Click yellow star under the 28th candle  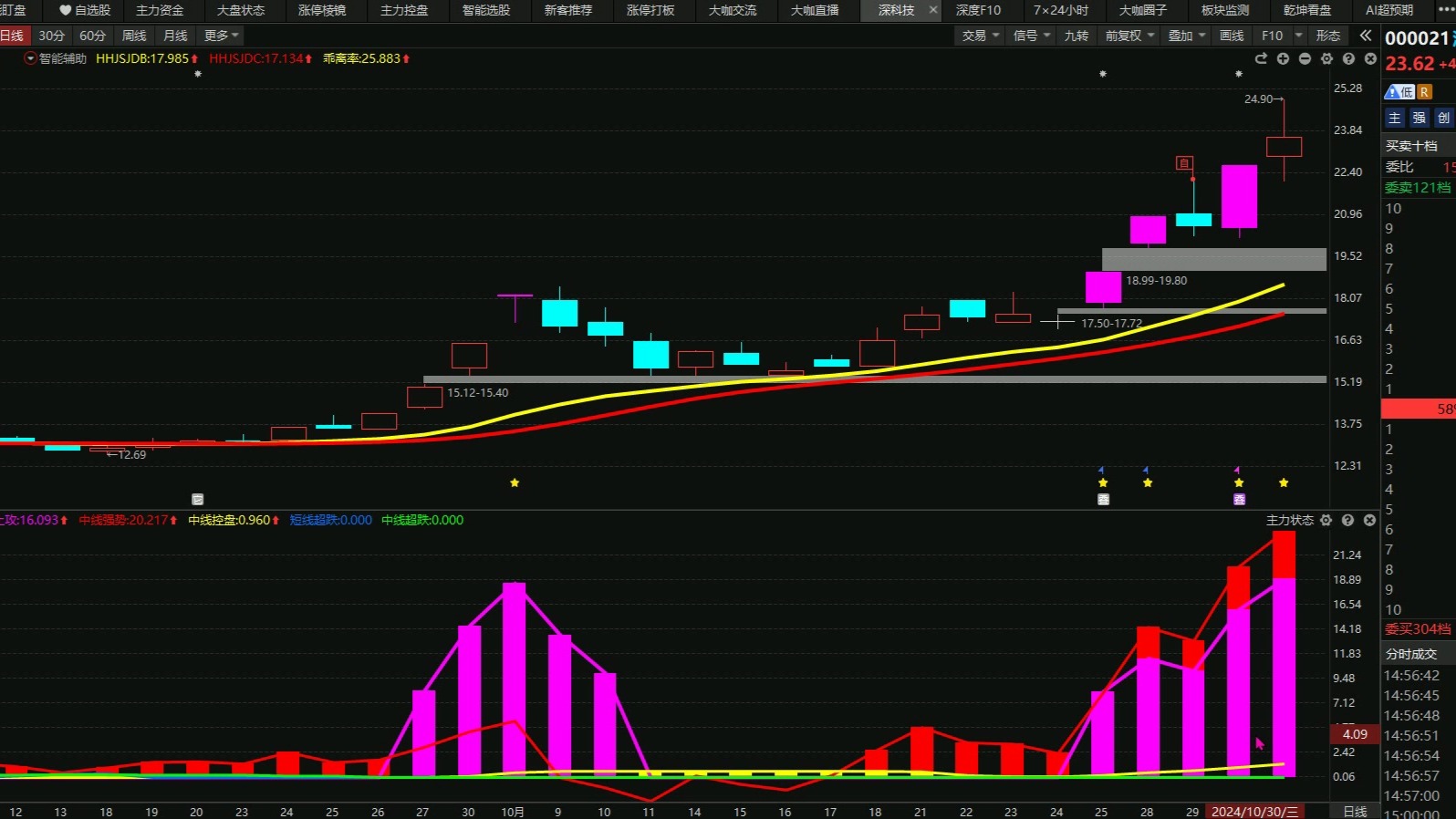coord(1148,482)
